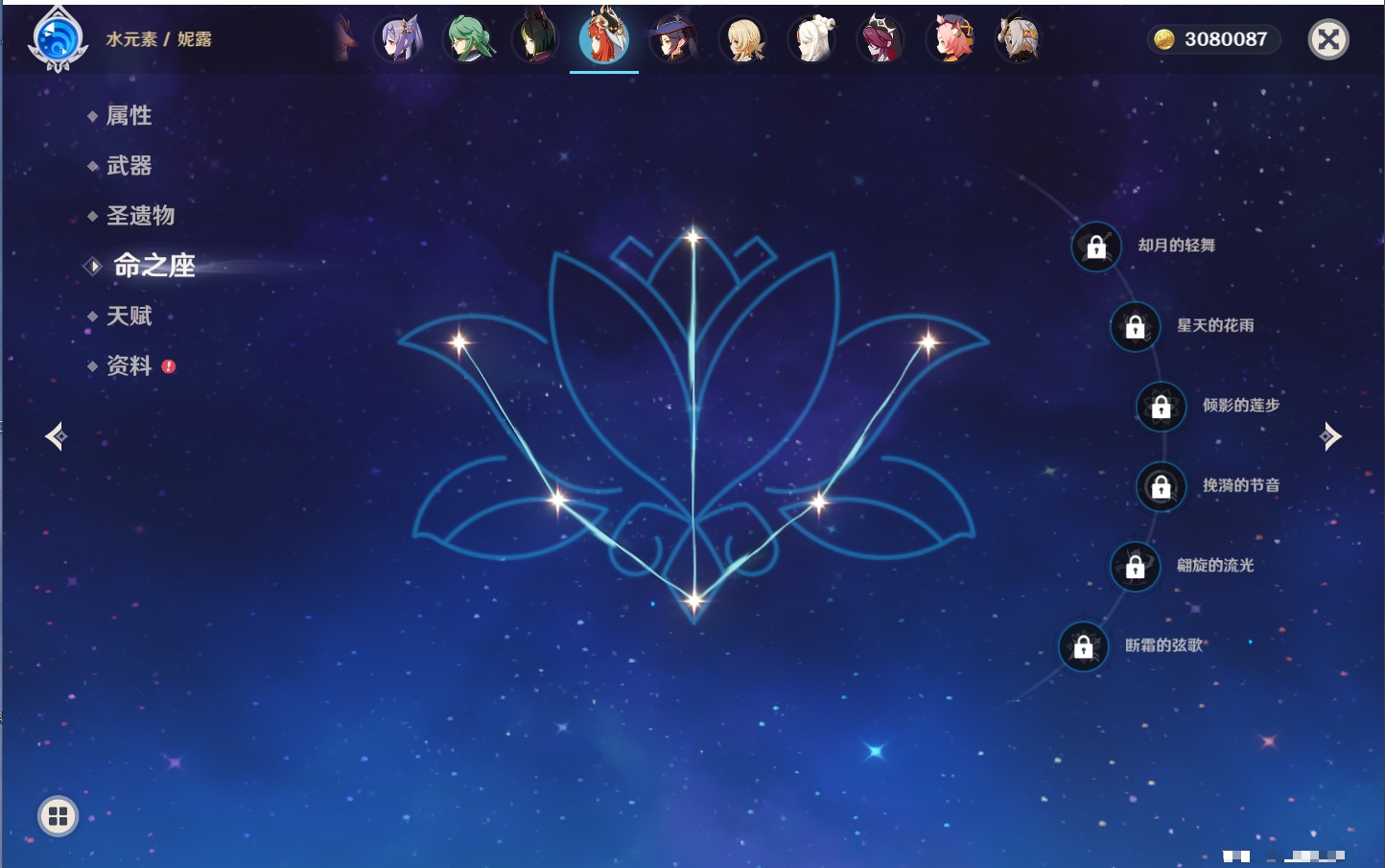Open the 资料 profile tab
This screenshot has width=1385, height=868.
pos(129,365)
